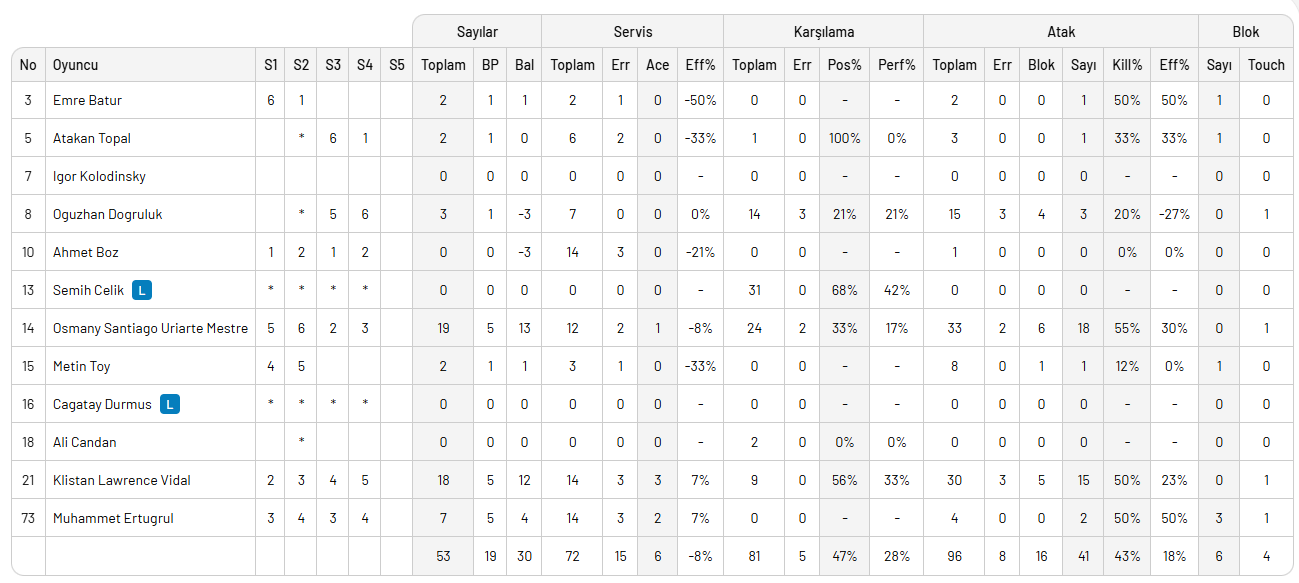Select player Igor Kolodinsky's name
1299x583 pixels.
click(99, 176)
